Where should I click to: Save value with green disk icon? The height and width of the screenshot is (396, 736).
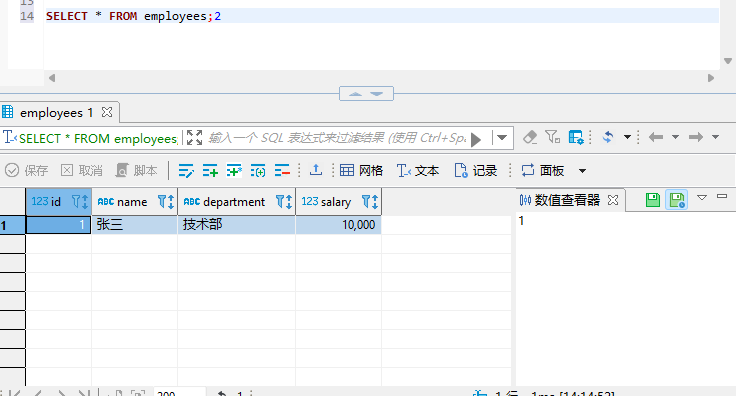652,200
